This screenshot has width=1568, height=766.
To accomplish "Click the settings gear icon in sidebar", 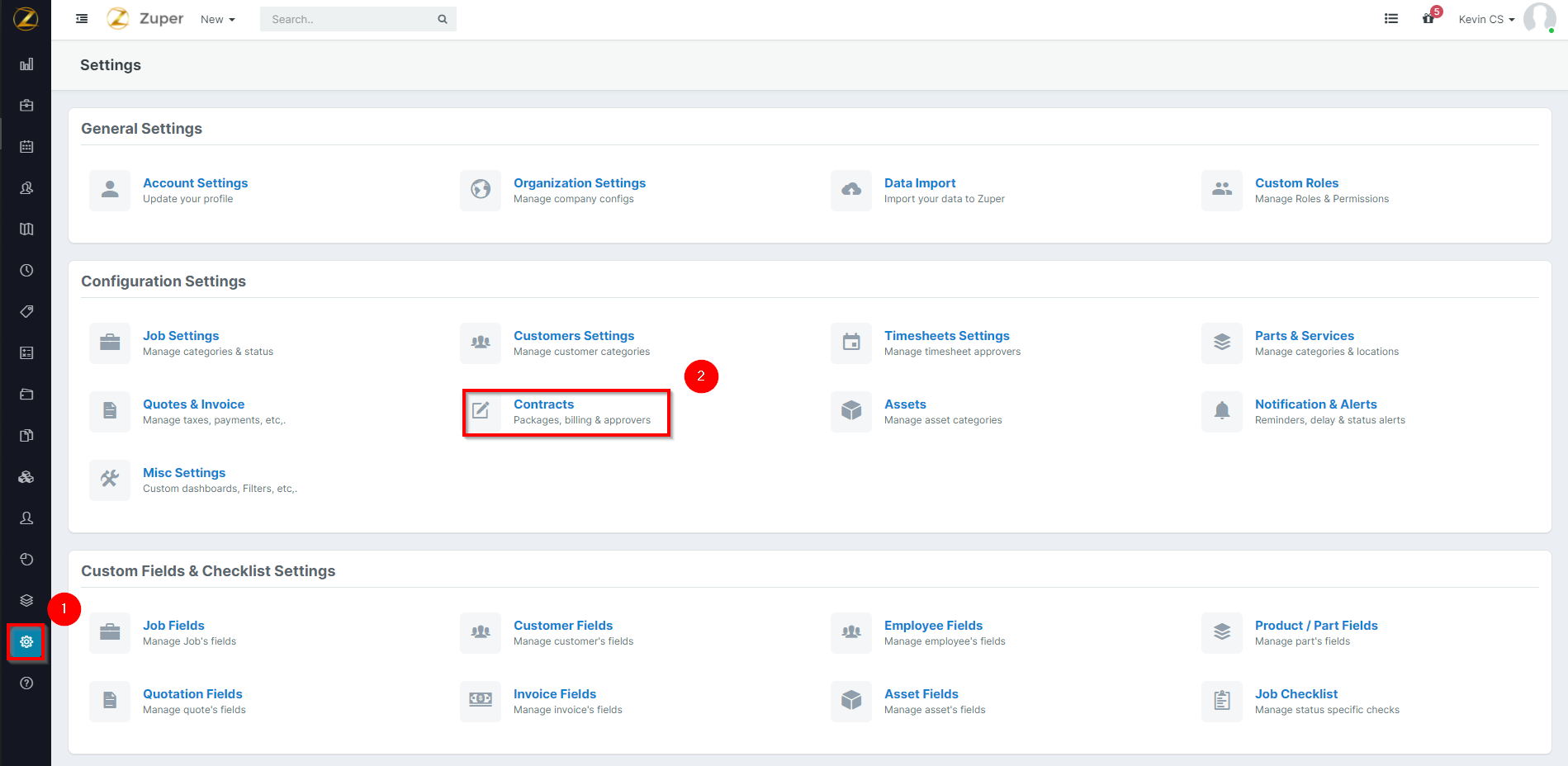I will click(26, 642).
